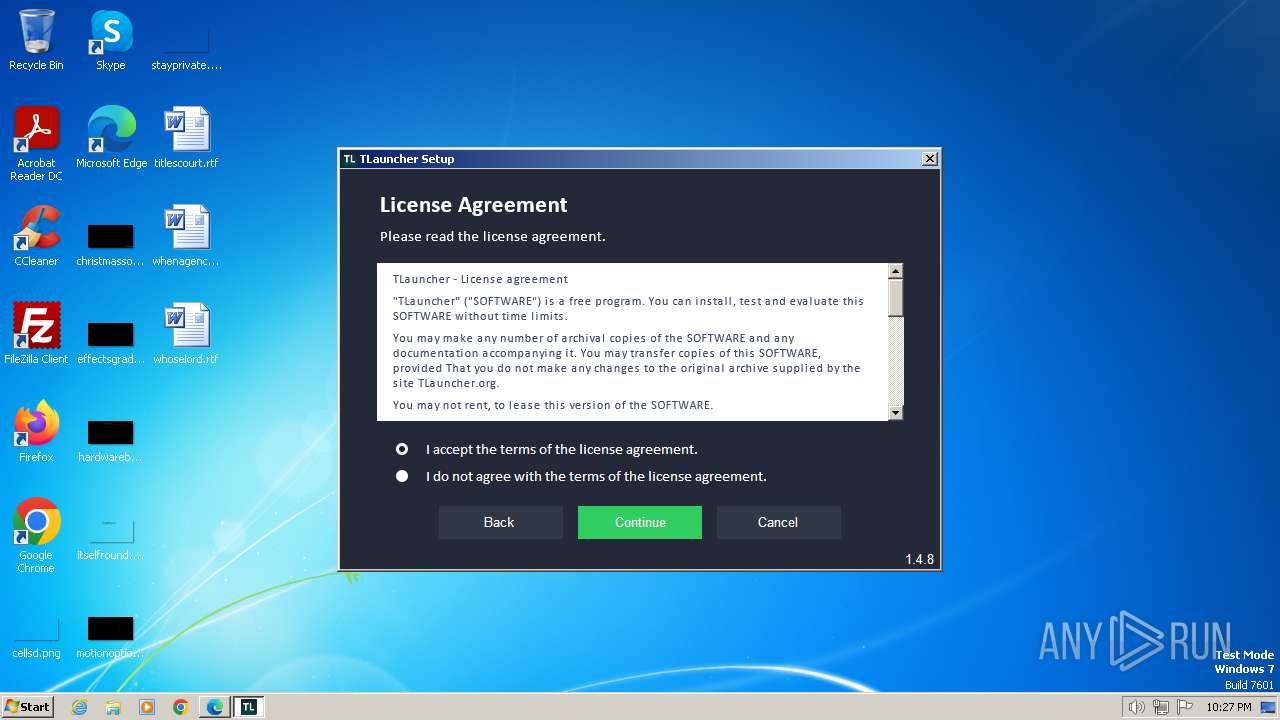
Task: Click the license text scrollbar thumb
Action: (896, 297)
